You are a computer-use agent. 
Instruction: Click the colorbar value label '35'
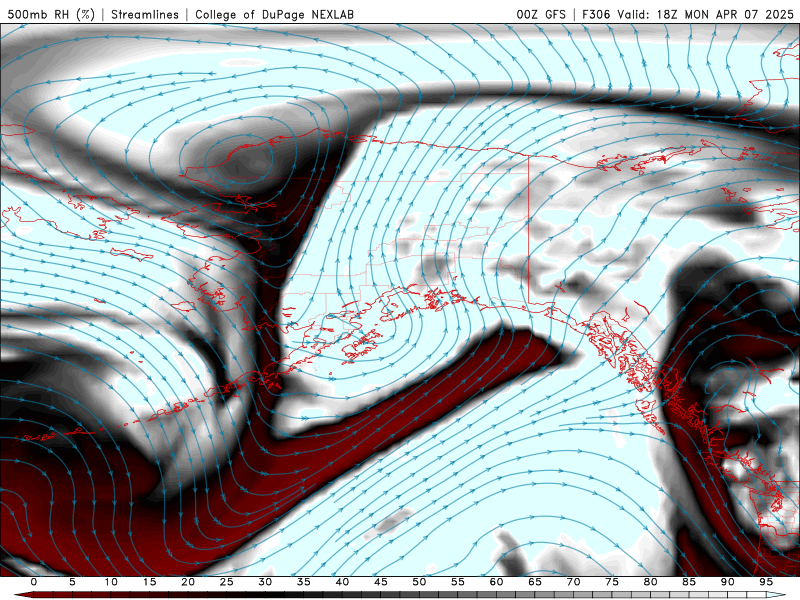[x=304, y=582]
